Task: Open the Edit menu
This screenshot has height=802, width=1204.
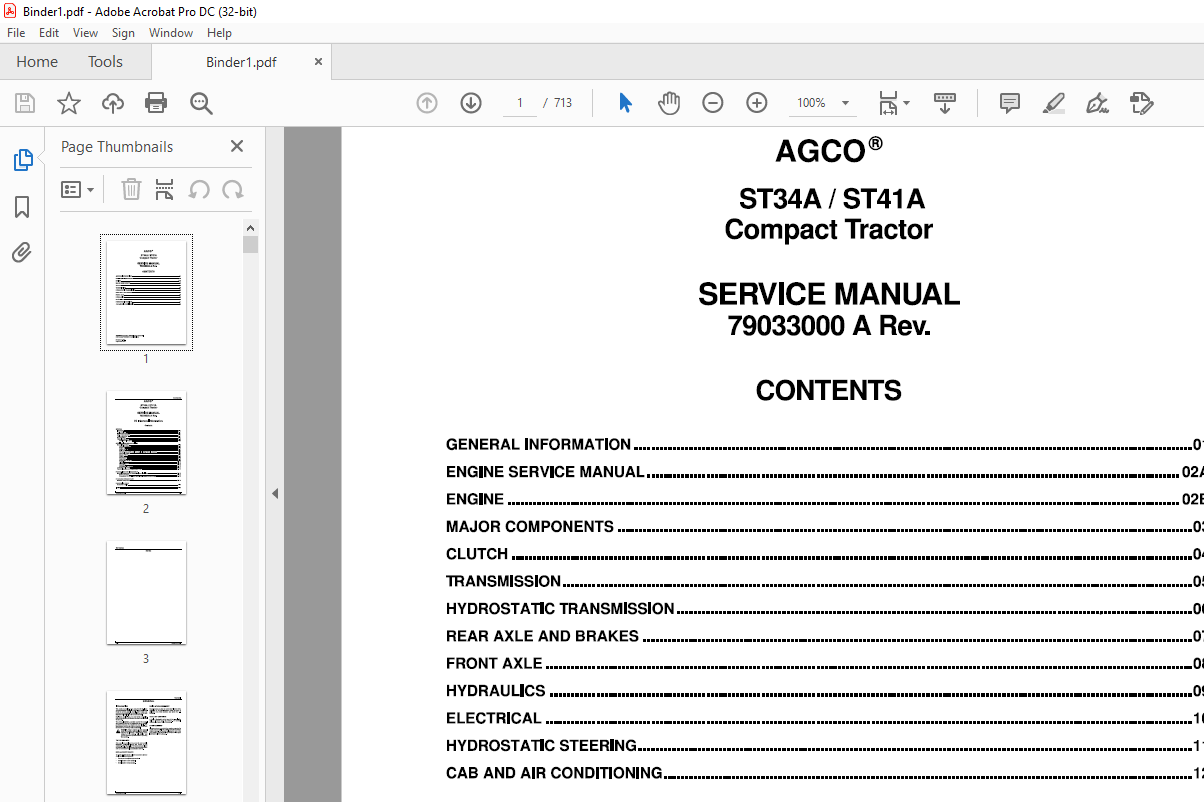Action: [x=49, y=33]
